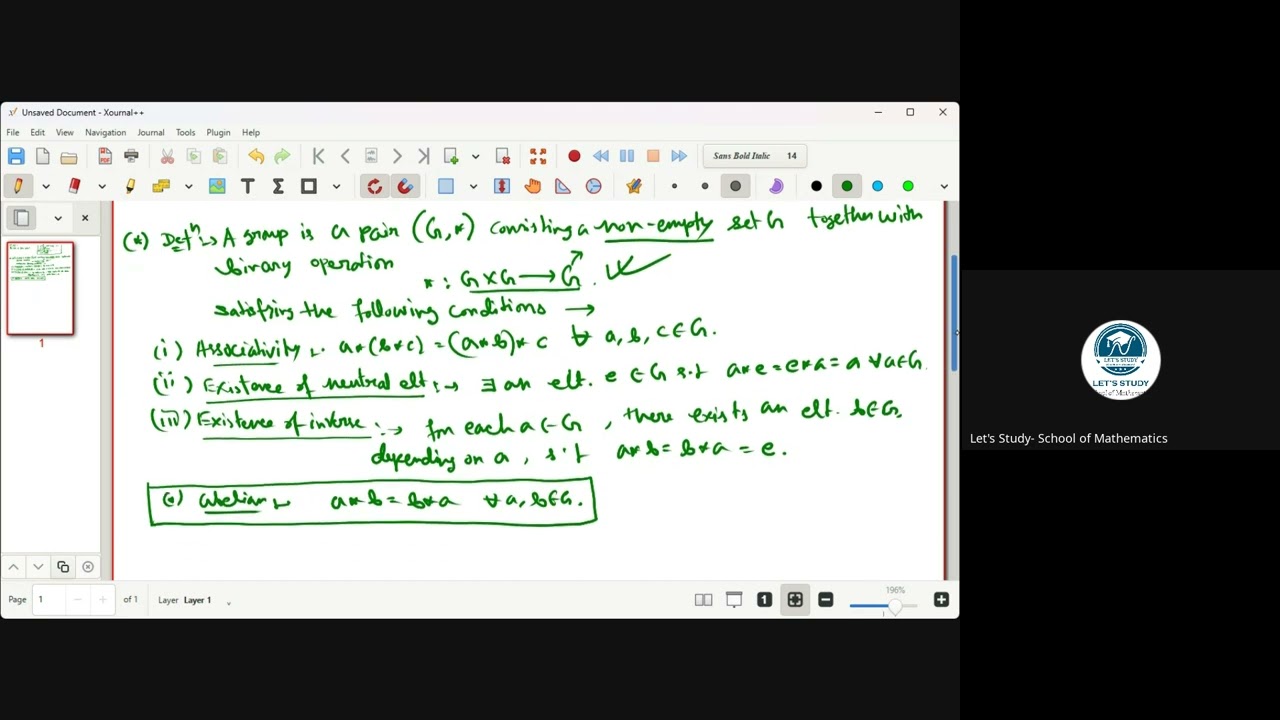The width and height of the screenshot is (1280, 720).
Task: Delete the current page
Action: [x=503, y=156]
